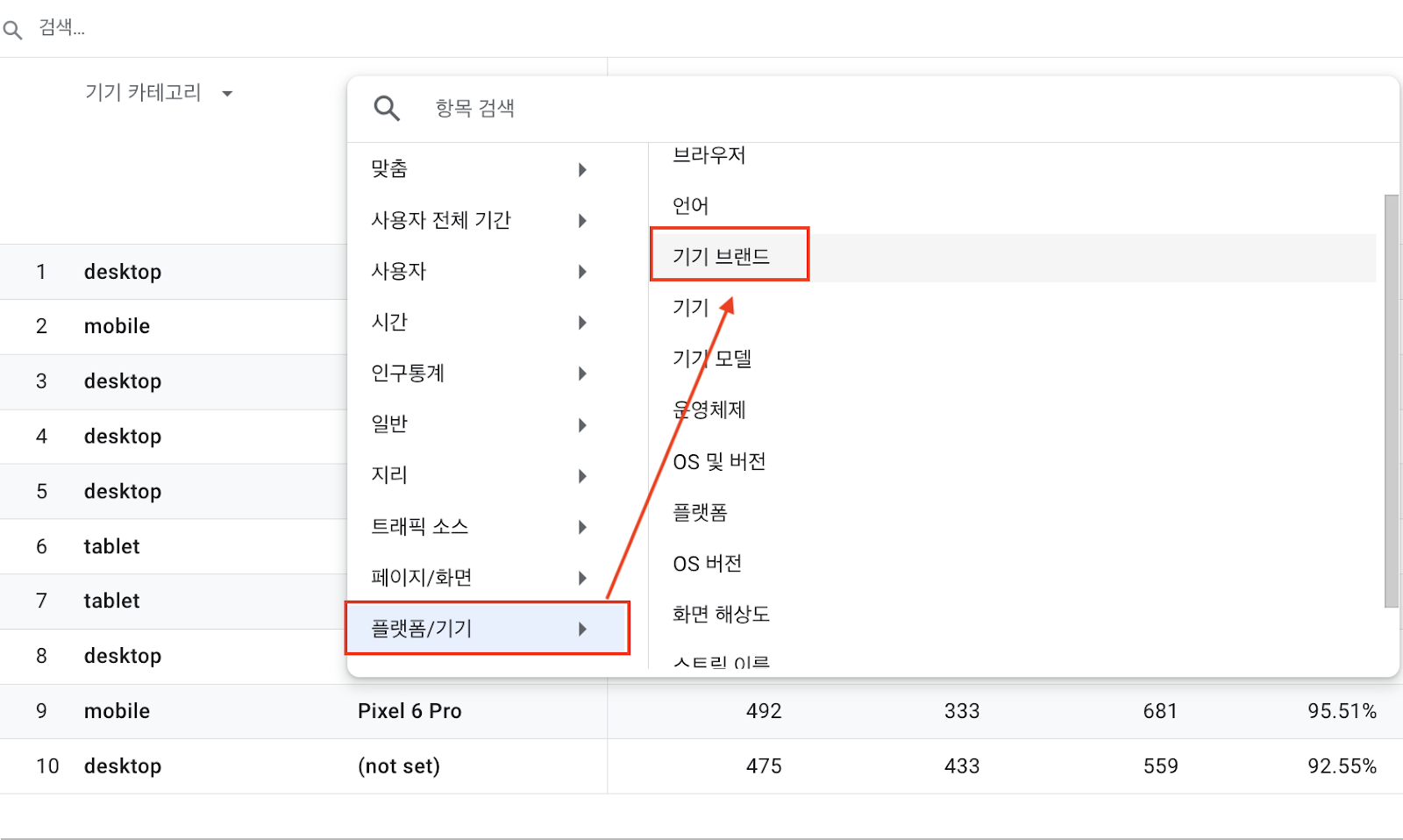The height and width of the screenshot is (840, 1403).
Task: Choose 플랫폼 from the submenu
Action: click(x=700, y=512)
